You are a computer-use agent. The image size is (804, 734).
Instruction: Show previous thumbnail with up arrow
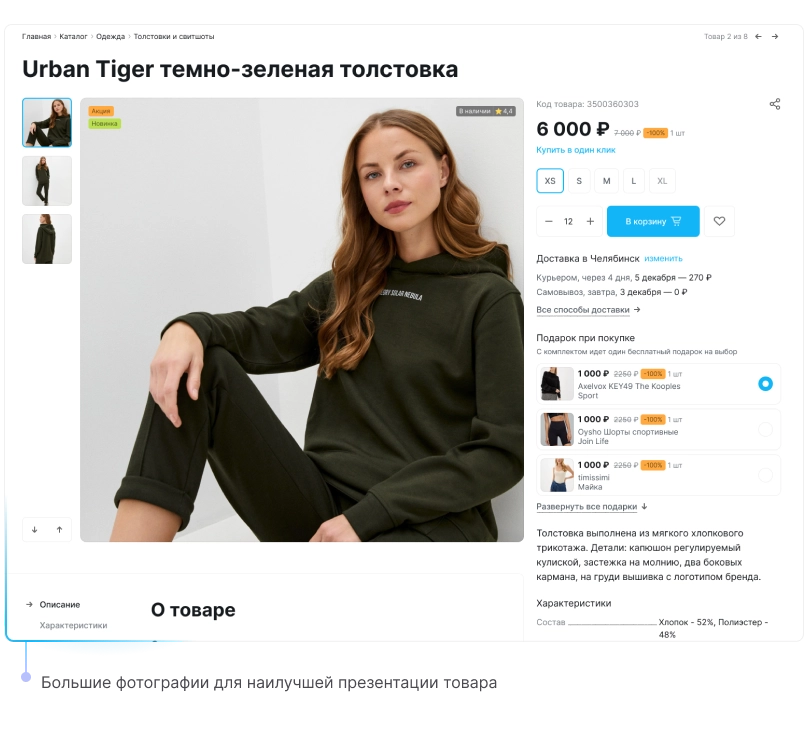coord(59,530)
